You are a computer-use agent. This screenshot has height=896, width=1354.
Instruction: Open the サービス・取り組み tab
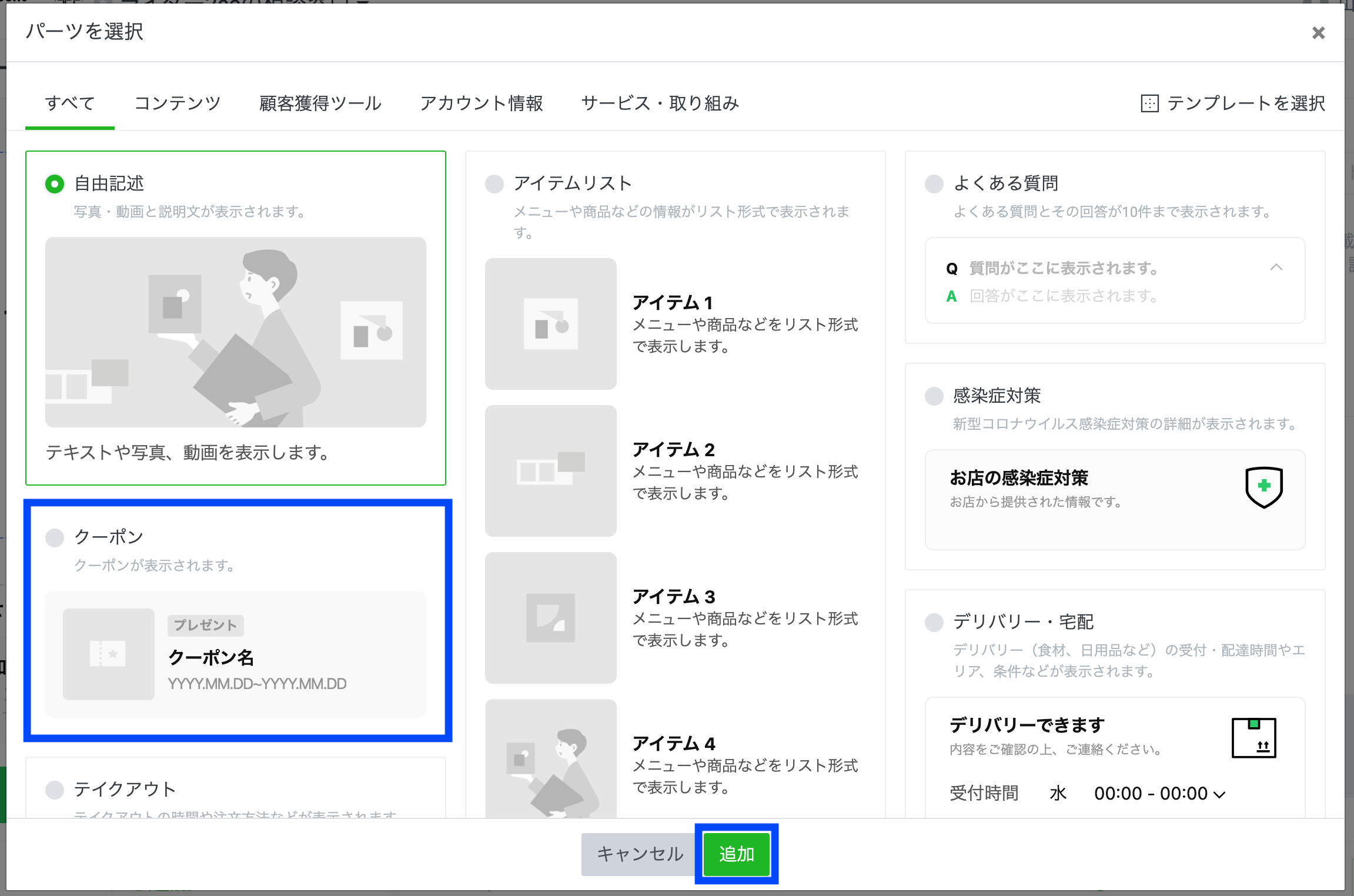(660, 103)
